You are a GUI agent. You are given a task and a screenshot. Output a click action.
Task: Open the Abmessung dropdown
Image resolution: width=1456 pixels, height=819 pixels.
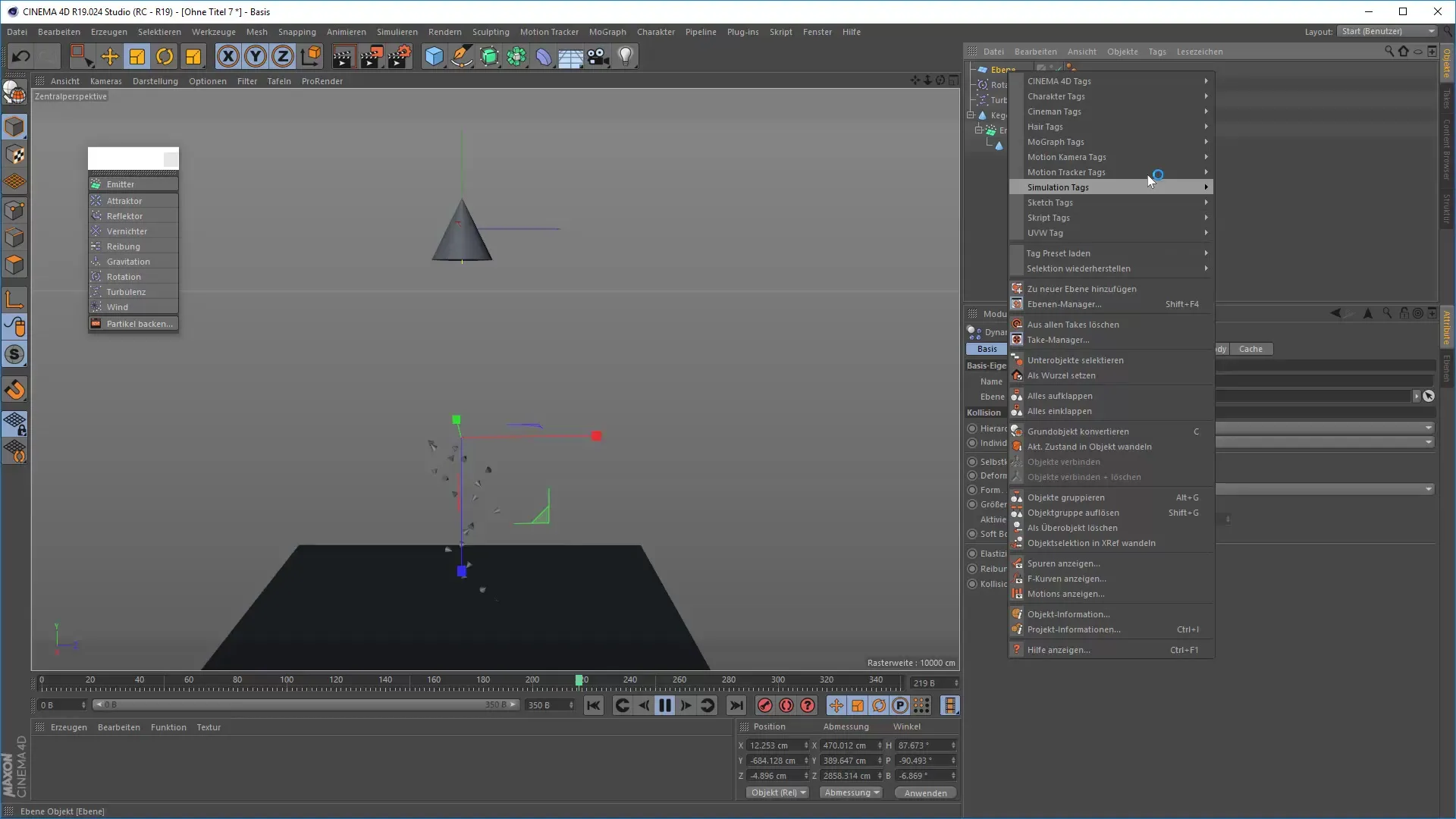coord(851,792)
